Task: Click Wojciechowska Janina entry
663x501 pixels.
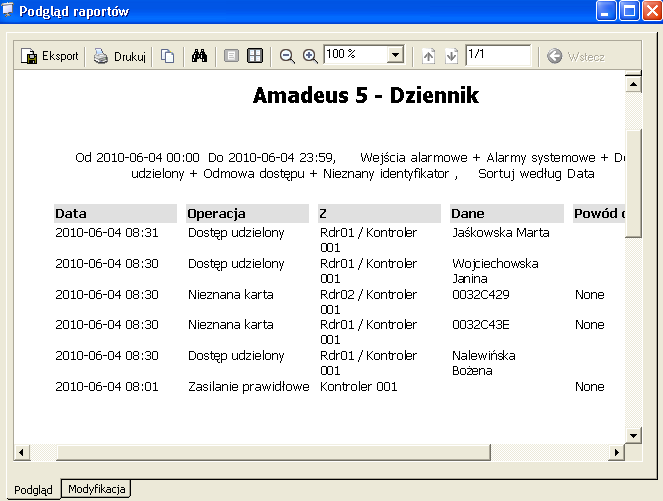Action: pyautogui.click(x=495, y=271)
